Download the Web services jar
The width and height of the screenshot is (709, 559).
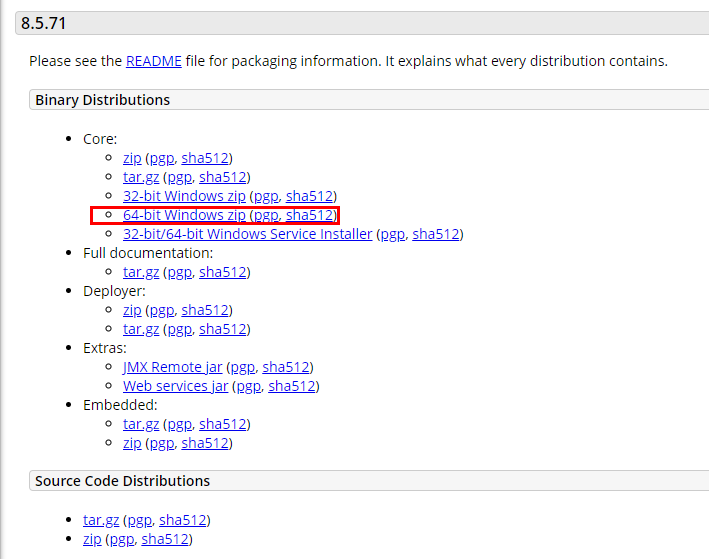point(175,386)
